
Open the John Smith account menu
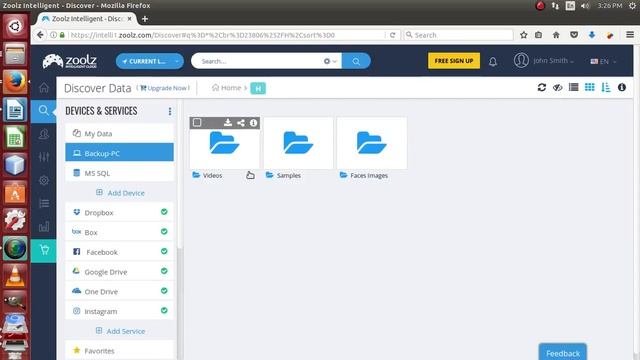[x=553, y=61]
